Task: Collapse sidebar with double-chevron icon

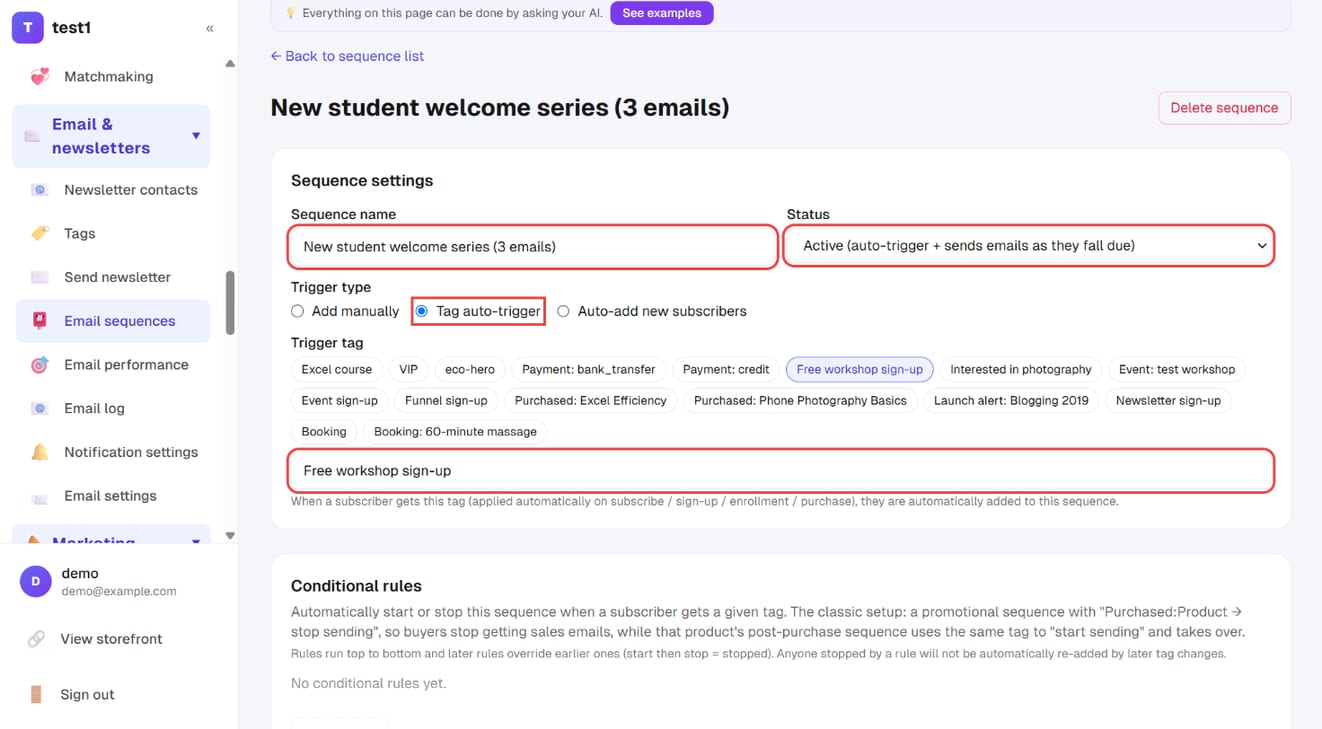Action: pos(210,28)
